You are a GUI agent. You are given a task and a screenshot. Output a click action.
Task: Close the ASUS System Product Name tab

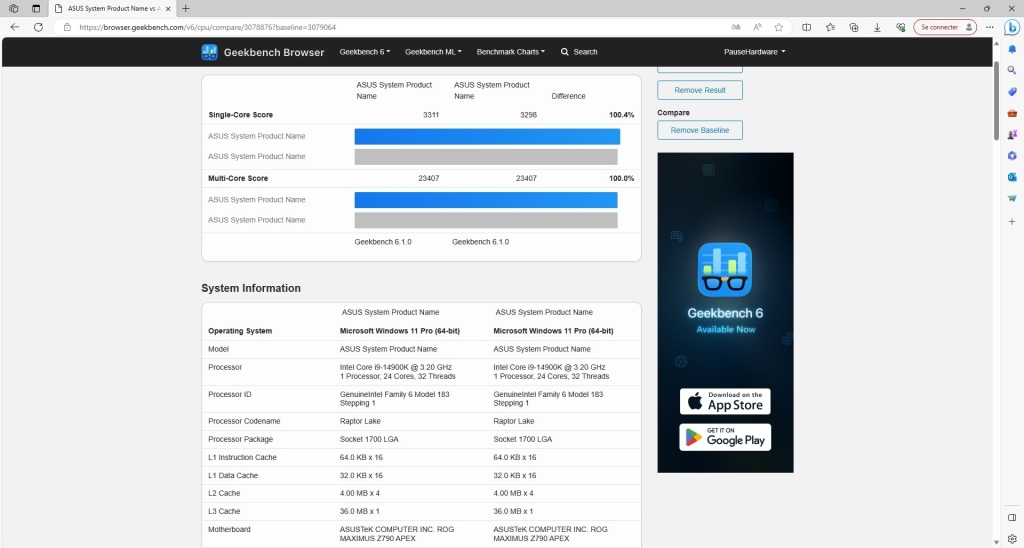coord(167,8)
